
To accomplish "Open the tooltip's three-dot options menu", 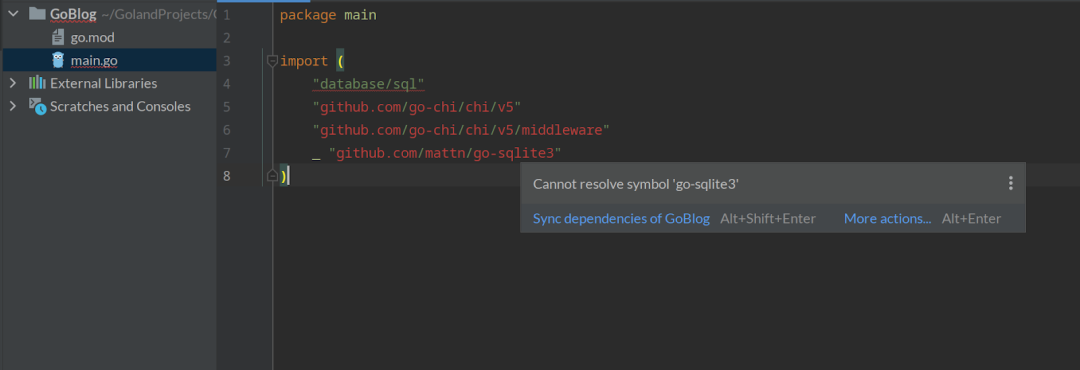I will (x=1010, y=183).
